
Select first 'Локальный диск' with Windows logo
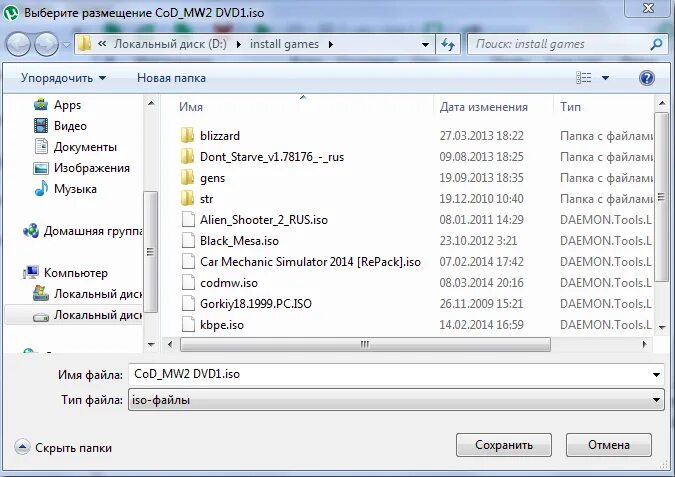tap(98, 294)
